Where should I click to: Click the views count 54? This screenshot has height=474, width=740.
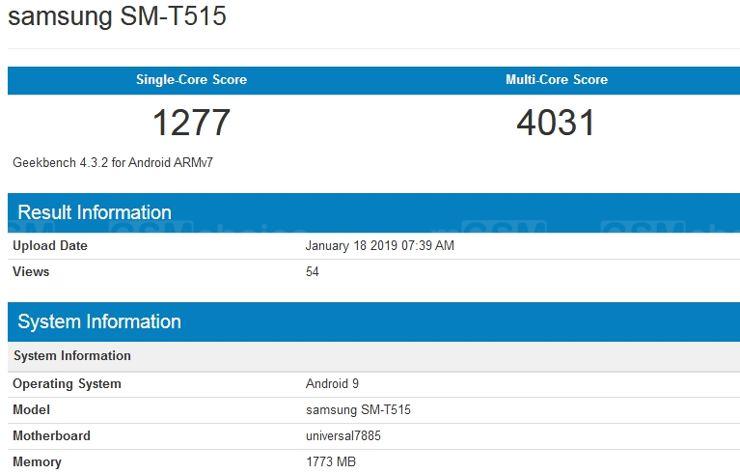312,271
